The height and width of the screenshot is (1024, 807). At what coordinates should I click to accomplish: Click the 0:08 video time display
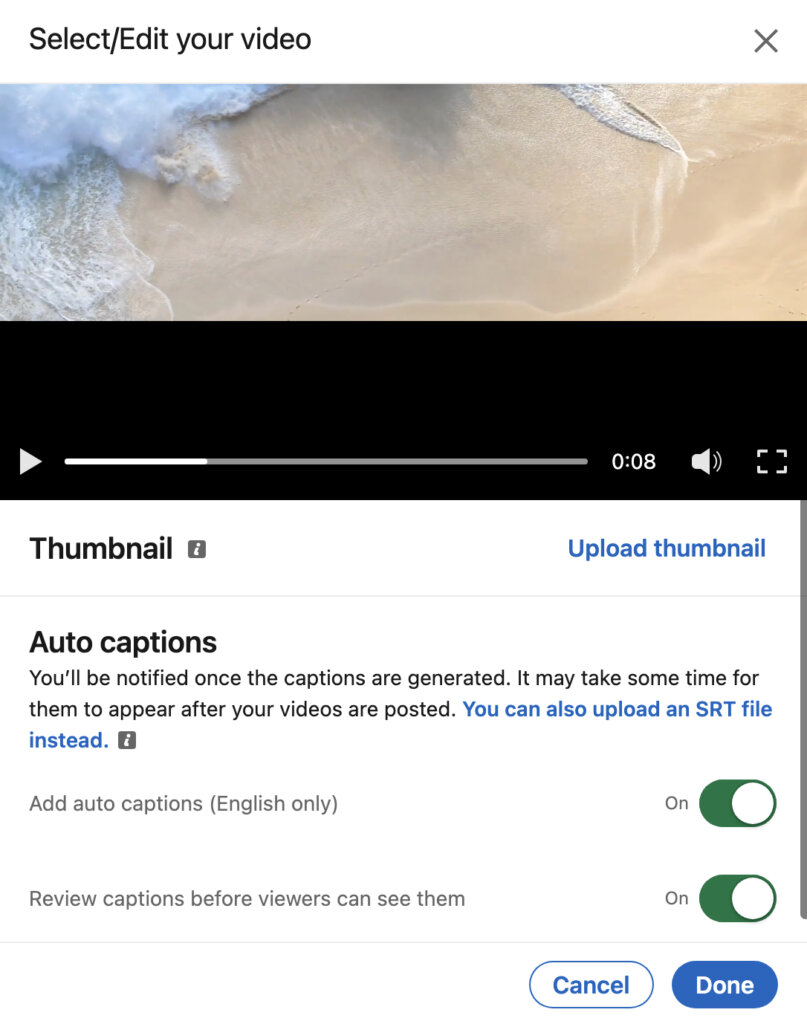pos(633,462)
